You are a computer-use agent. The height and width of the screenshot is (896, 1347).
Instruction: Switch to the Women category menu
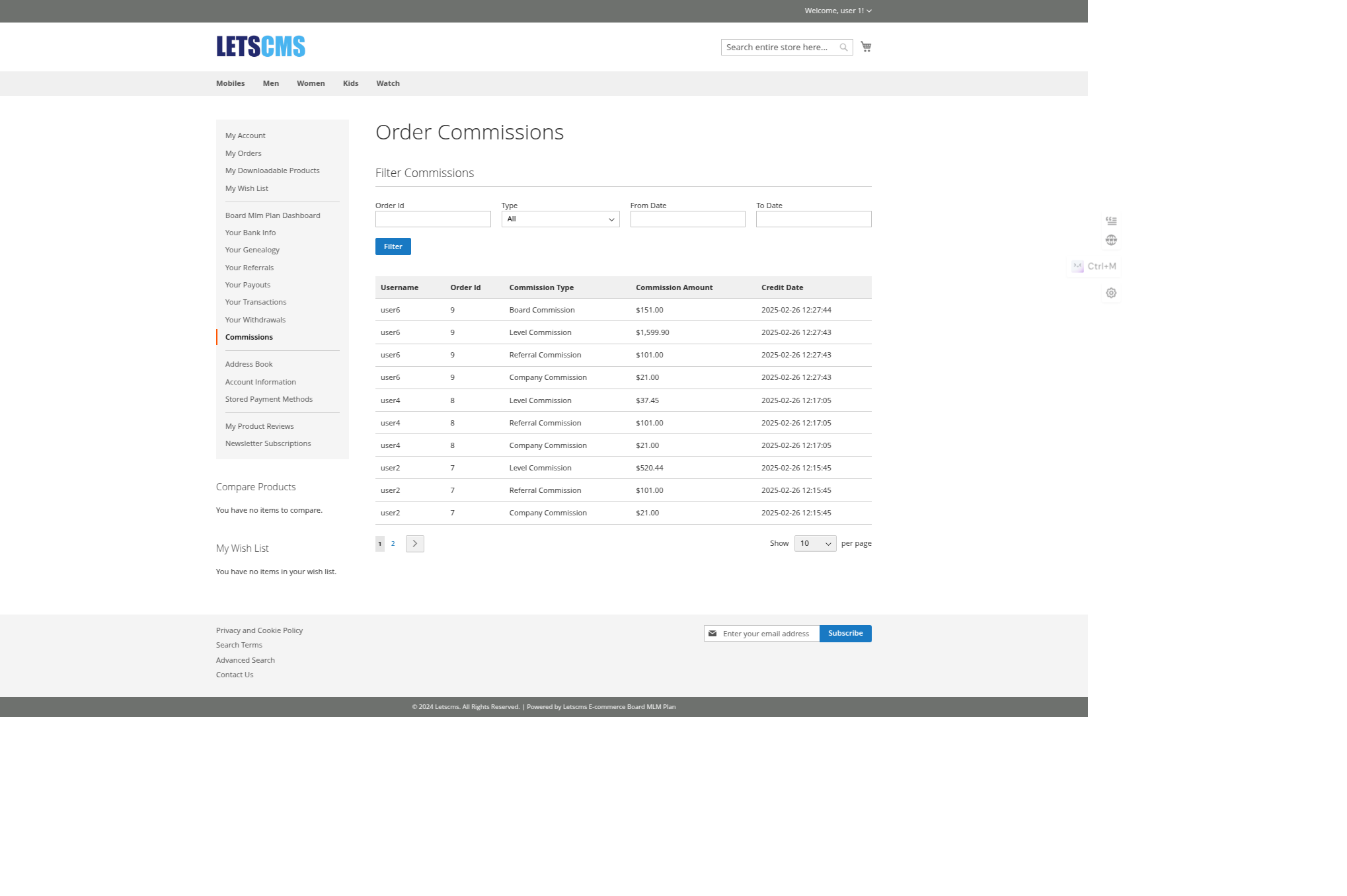[x=310, y=83]
